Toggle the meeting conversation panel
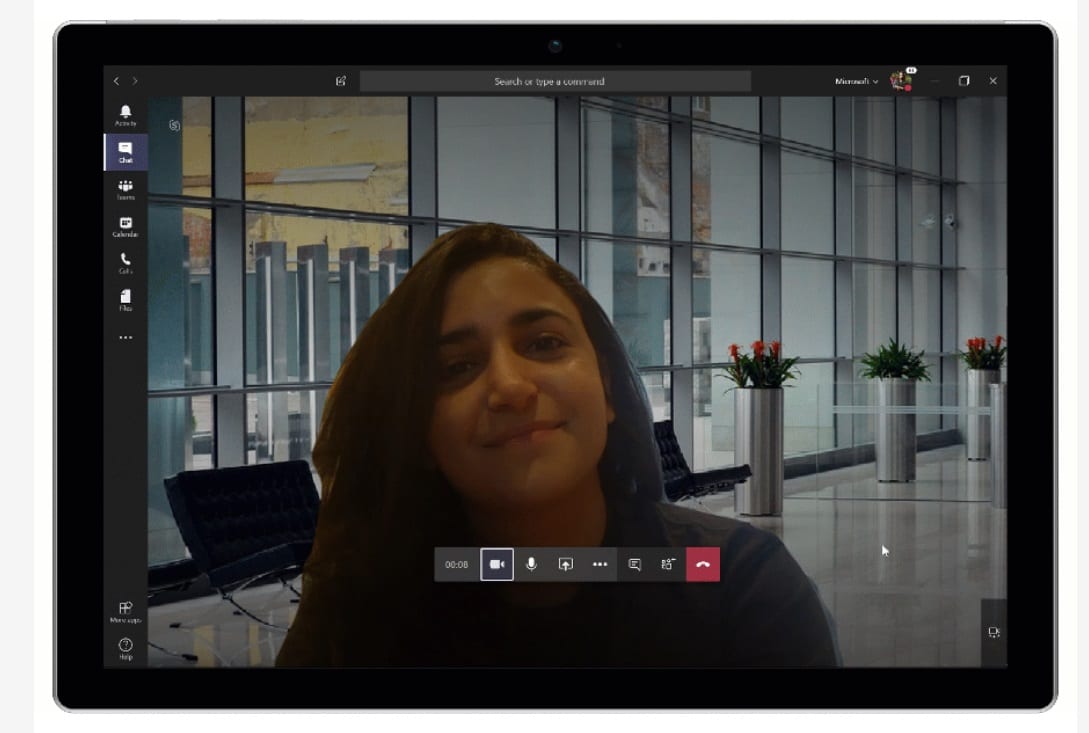 click(x=635, y=564)
